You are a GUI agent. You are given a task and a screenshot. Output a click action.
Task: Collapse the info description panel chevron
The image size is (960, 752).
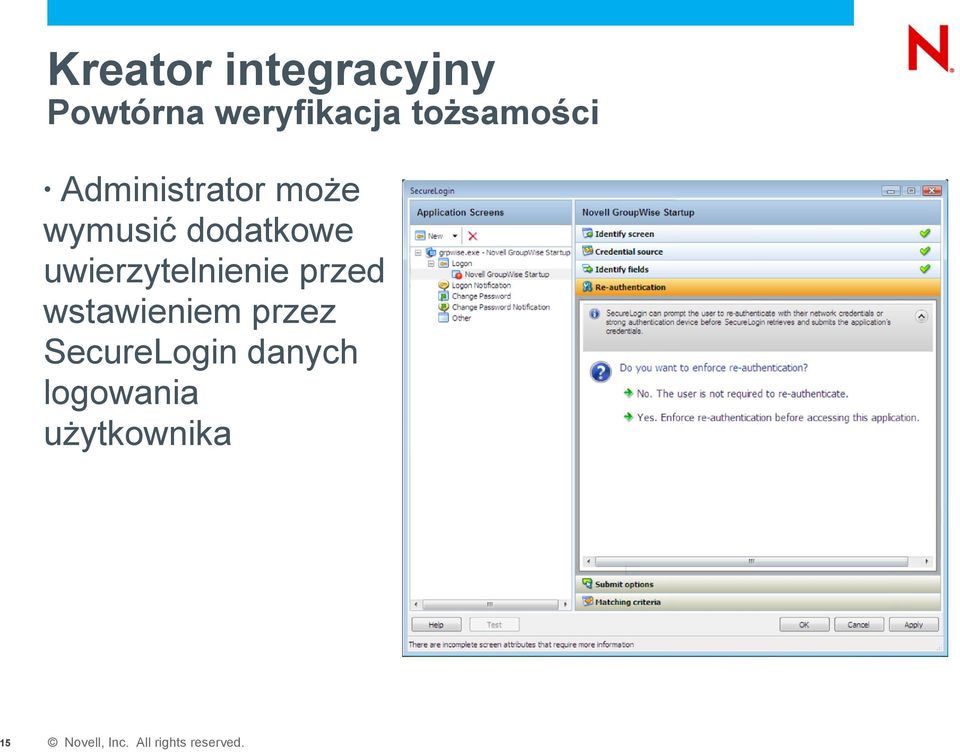(x=921, y=317)
